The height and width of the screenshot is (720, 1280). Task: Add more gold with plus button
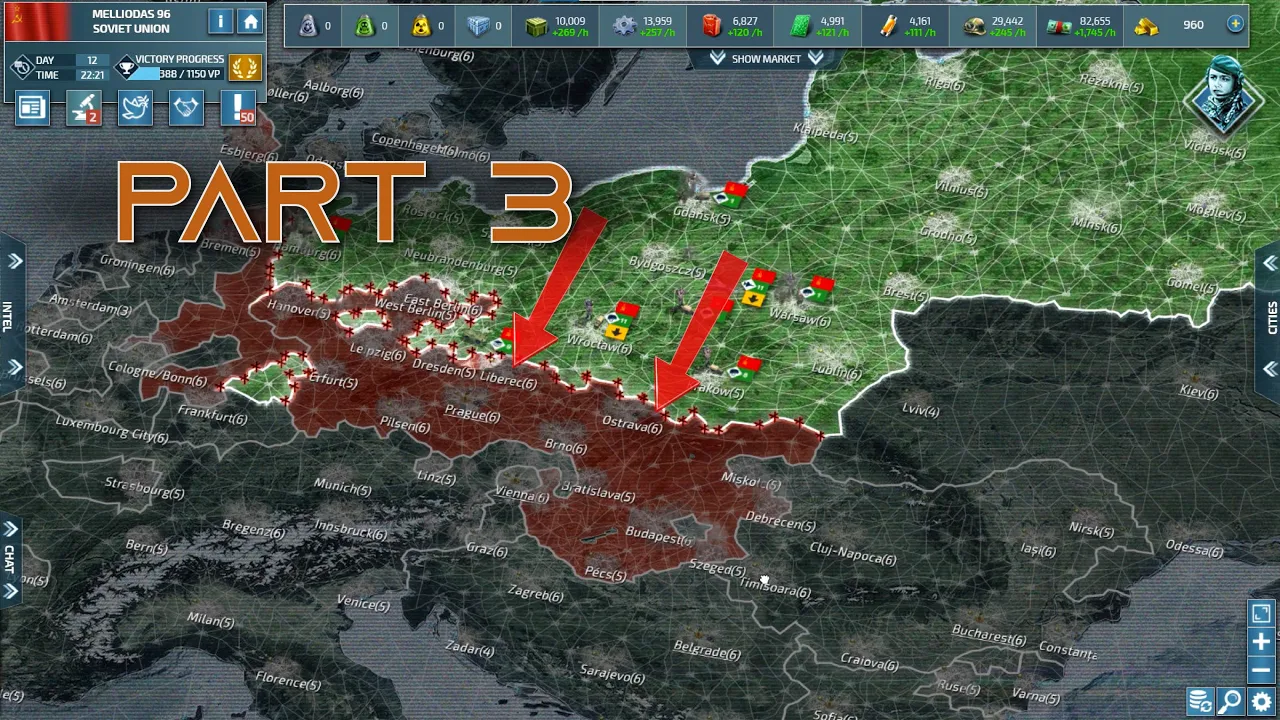click(1236, 23)
